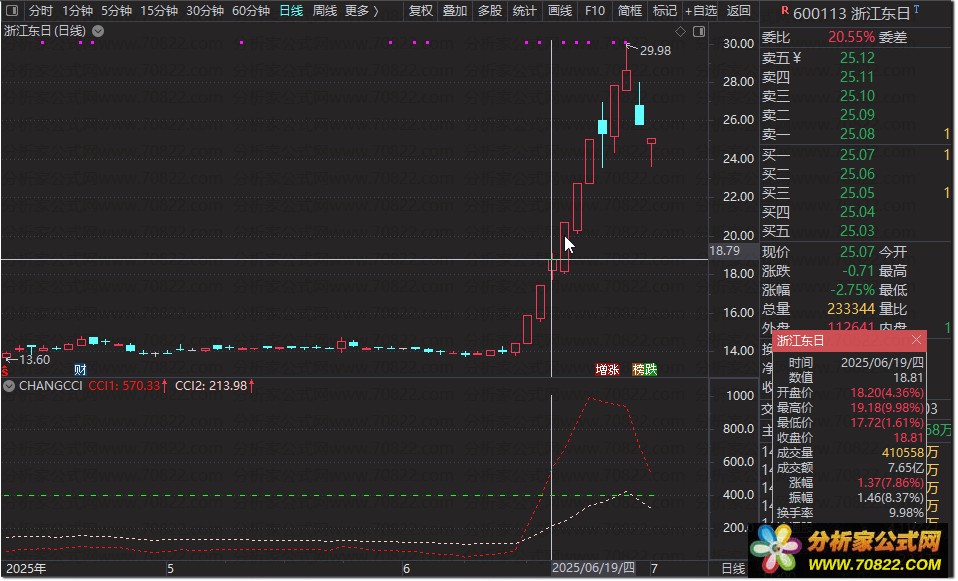Add stock via +自选 button
Image resolution: width=958 pixels, height=581 pixels.
pyautogui.click(x=701, y=11)
